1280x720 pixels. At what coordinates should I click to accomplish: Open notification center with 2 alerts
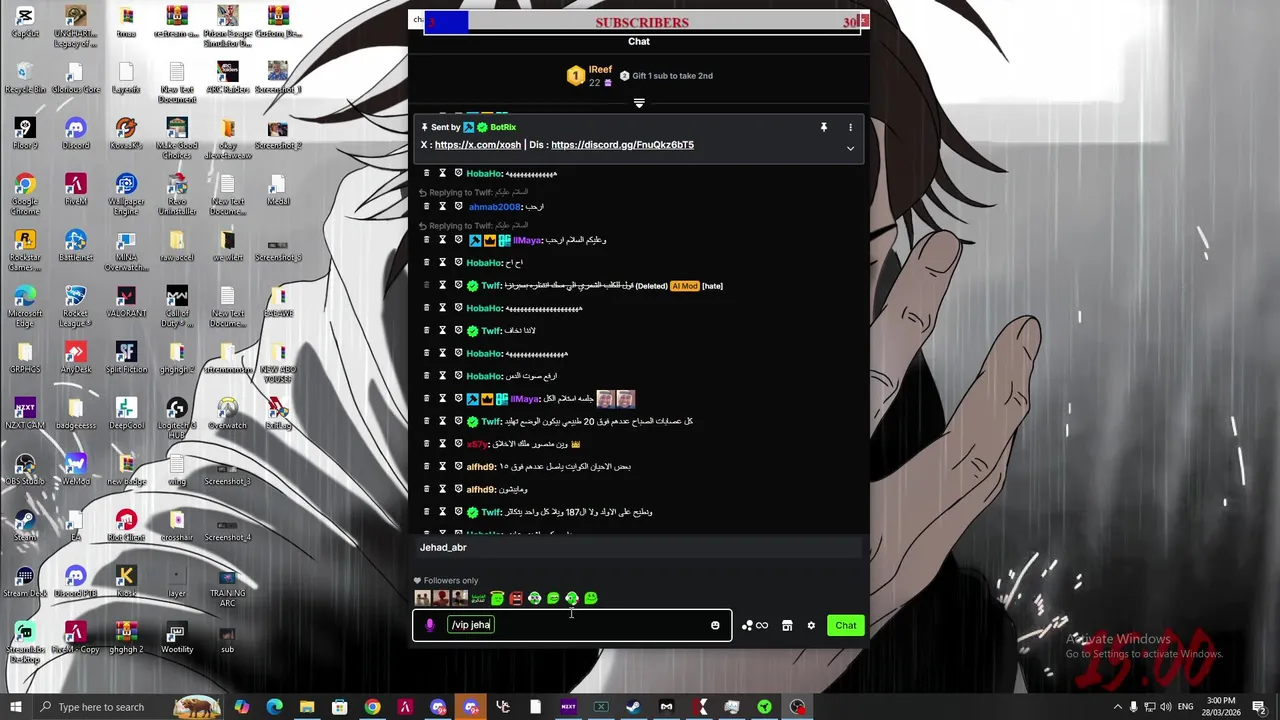click(x=1260, y=707)
